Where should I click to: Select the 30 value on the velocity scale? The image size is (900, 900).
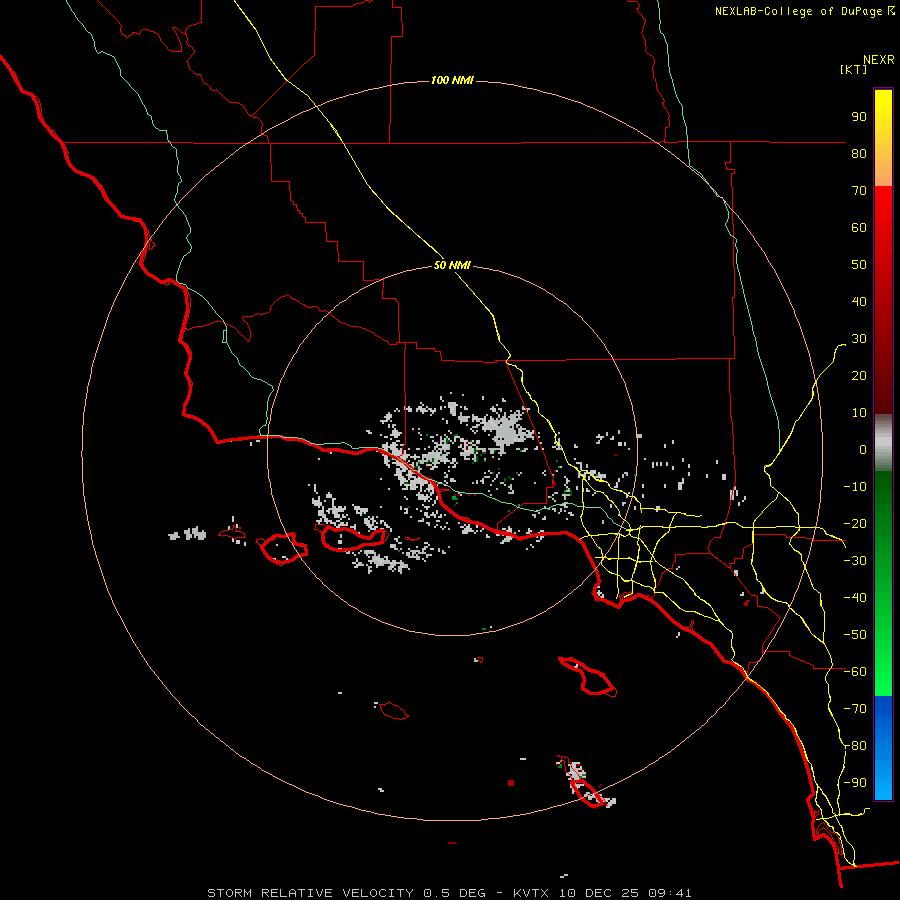coord(859,339)
